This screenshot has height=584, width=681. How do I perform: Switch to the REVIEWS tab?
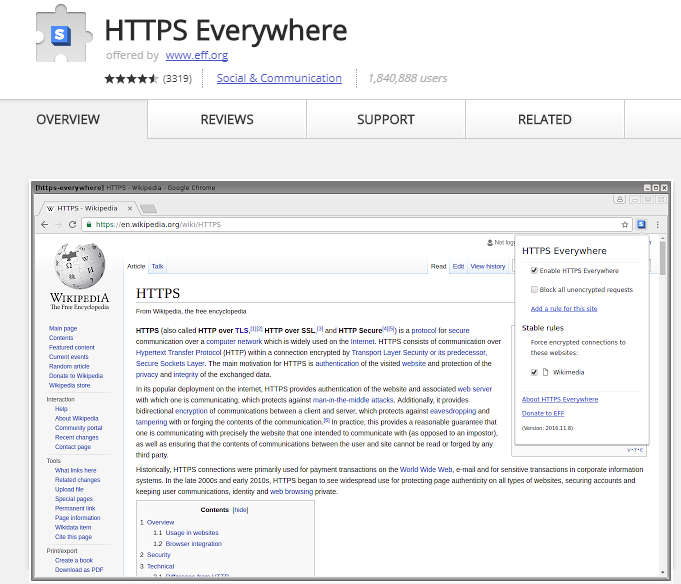[x=227, y=119]
